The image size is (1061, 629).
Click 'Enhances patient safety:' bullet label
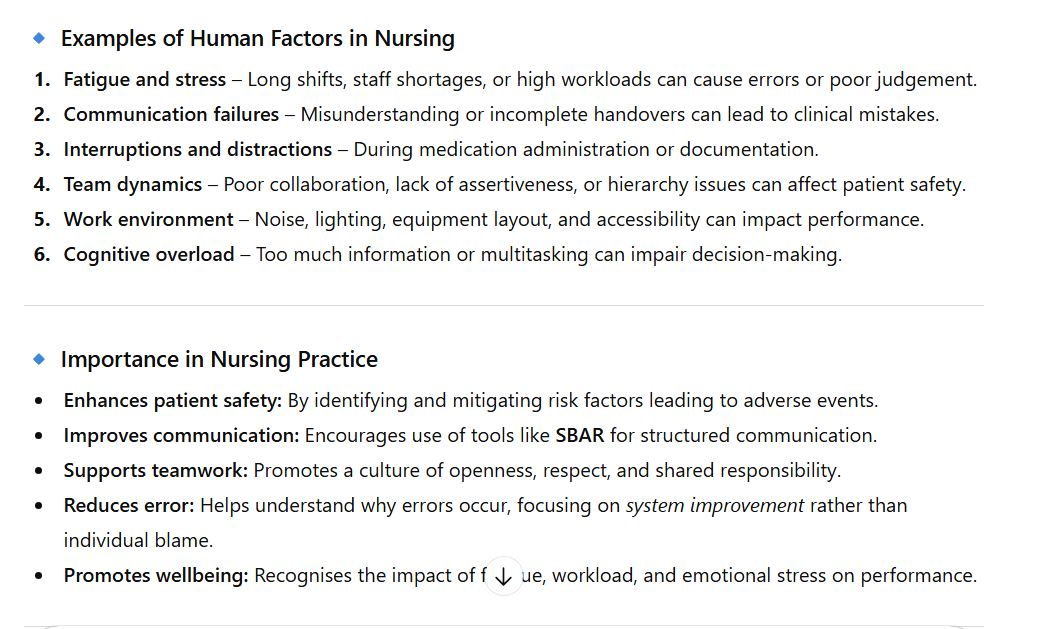[173, 400]
